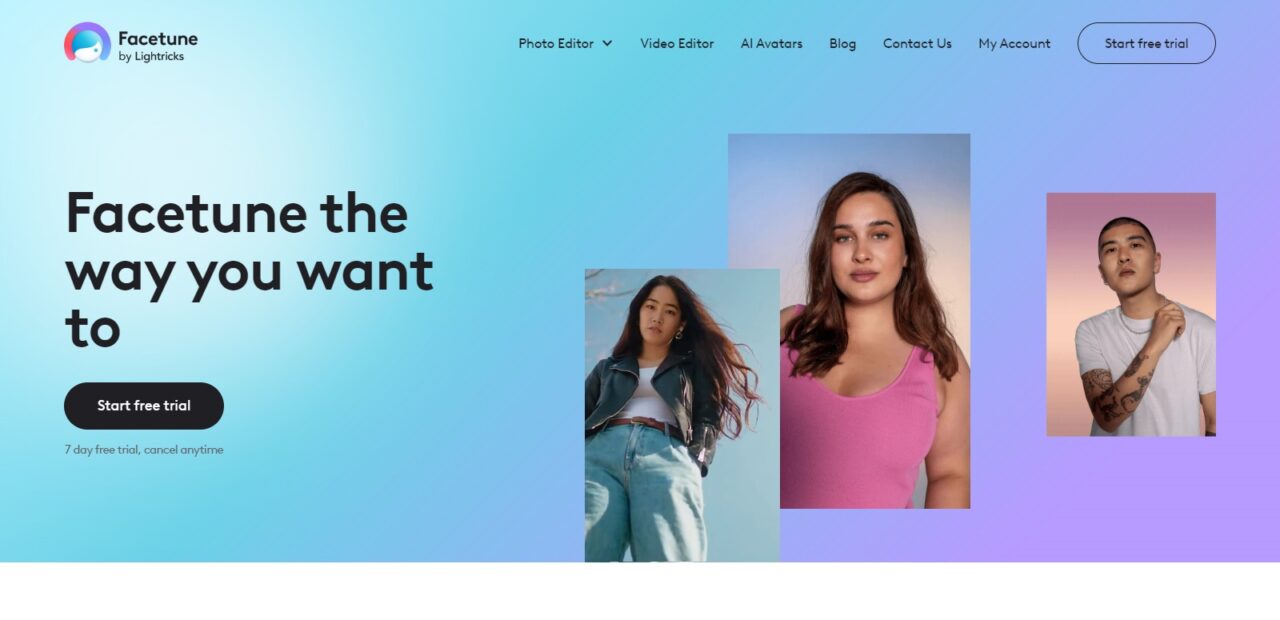The image size is (1280, 620).
Task: Open the AI Avatars page
Action: click(771, 43)
